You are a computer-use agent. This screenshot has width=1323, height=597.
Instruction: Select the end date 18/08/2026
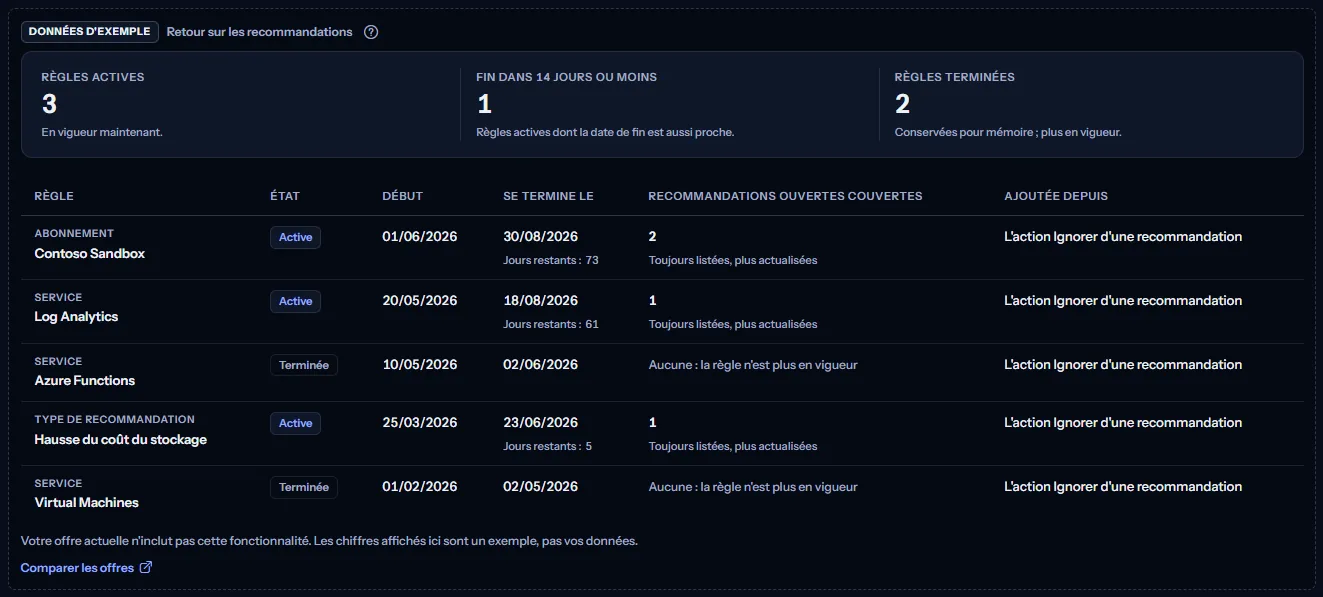tap(541, 301)
